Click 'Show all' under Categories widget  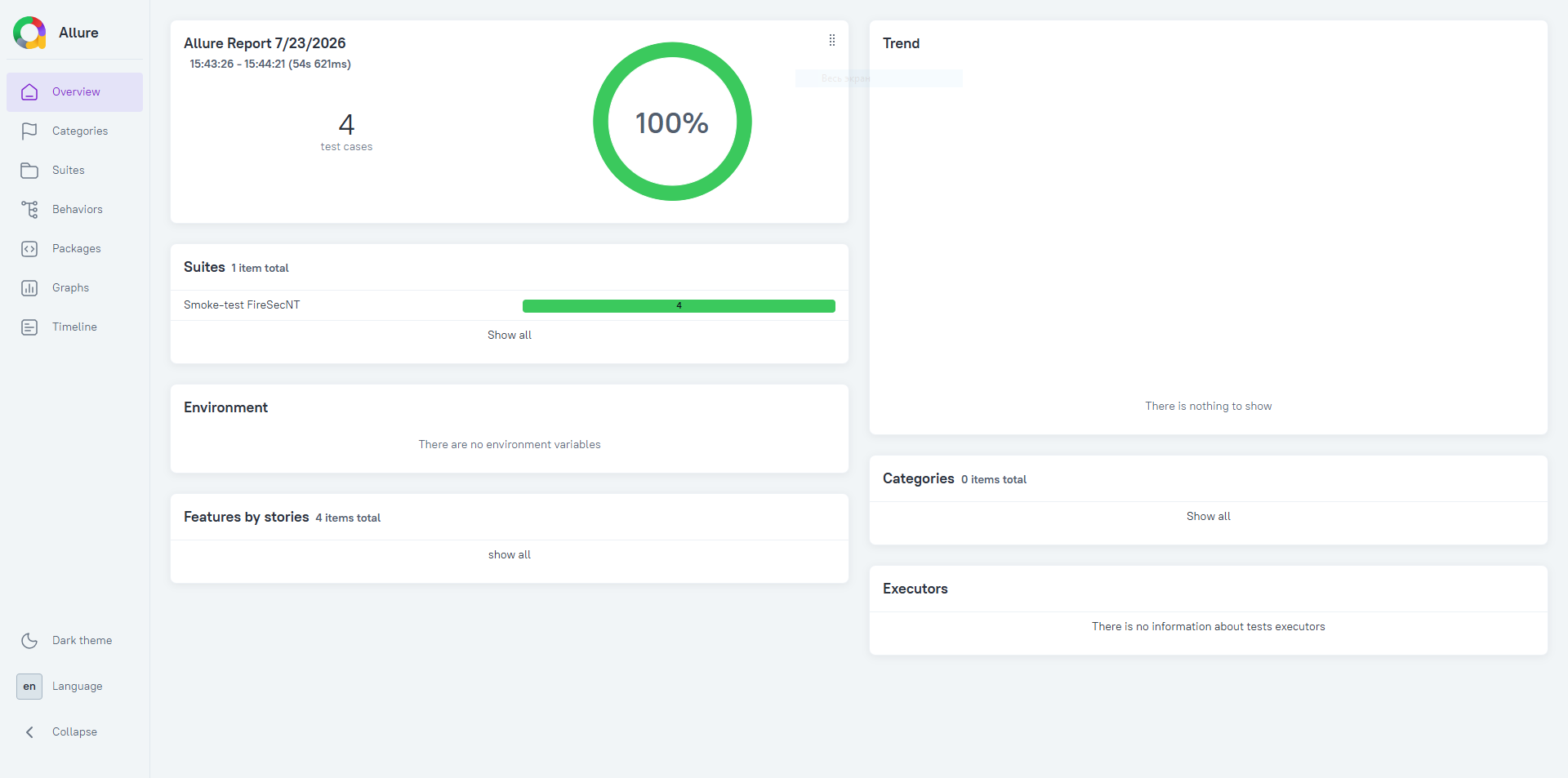pyautogui.click(x=1209, y=517)
